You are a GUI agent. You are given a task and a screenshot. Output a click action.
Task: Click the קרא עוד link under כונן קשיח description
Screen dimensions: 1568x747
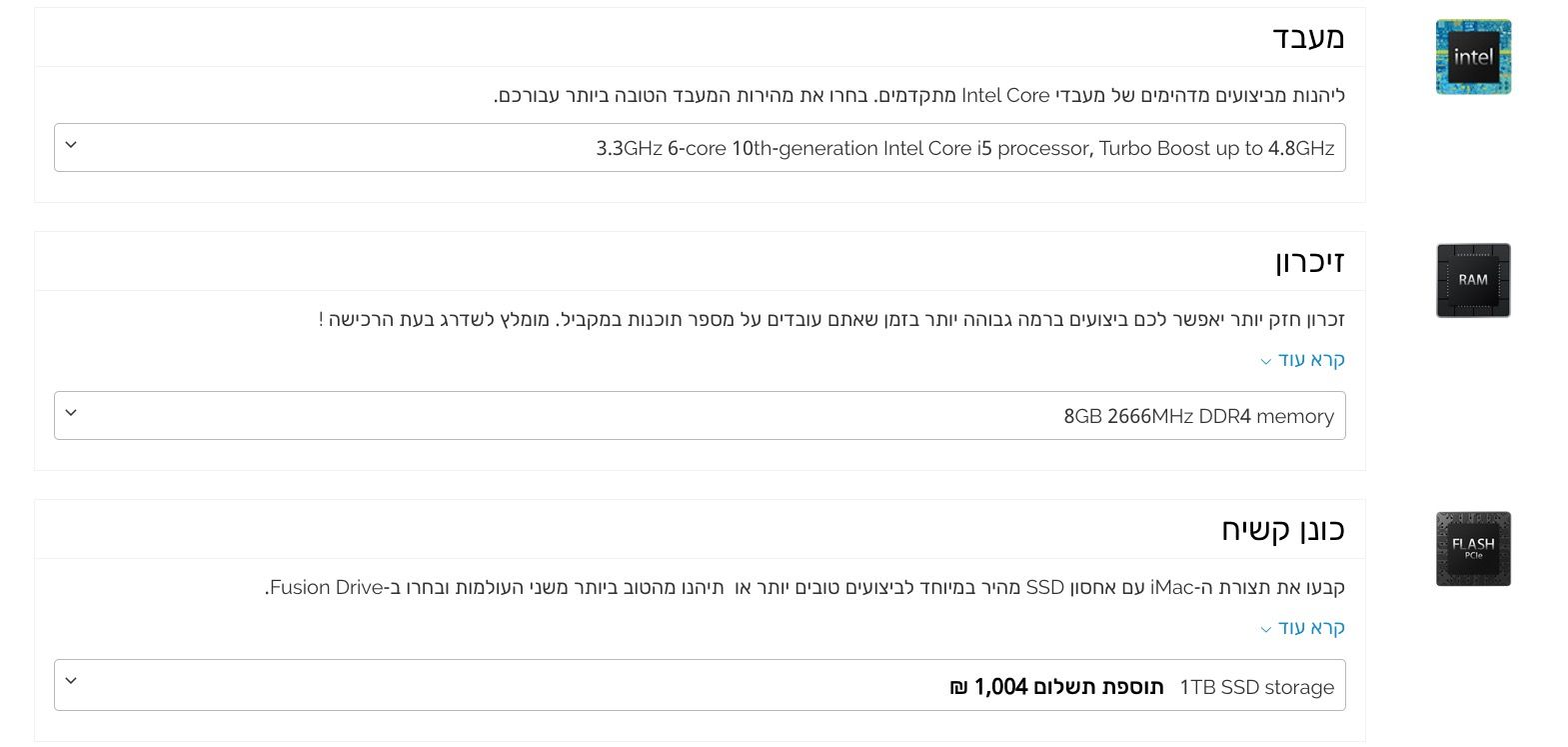point(1311,627)
